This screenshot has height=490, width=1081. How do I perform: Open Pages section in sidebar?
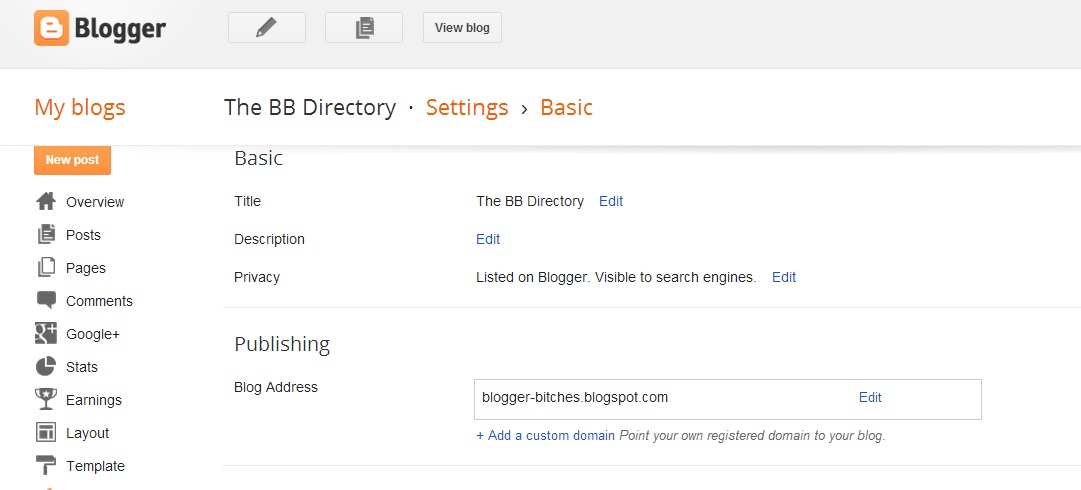85,268
